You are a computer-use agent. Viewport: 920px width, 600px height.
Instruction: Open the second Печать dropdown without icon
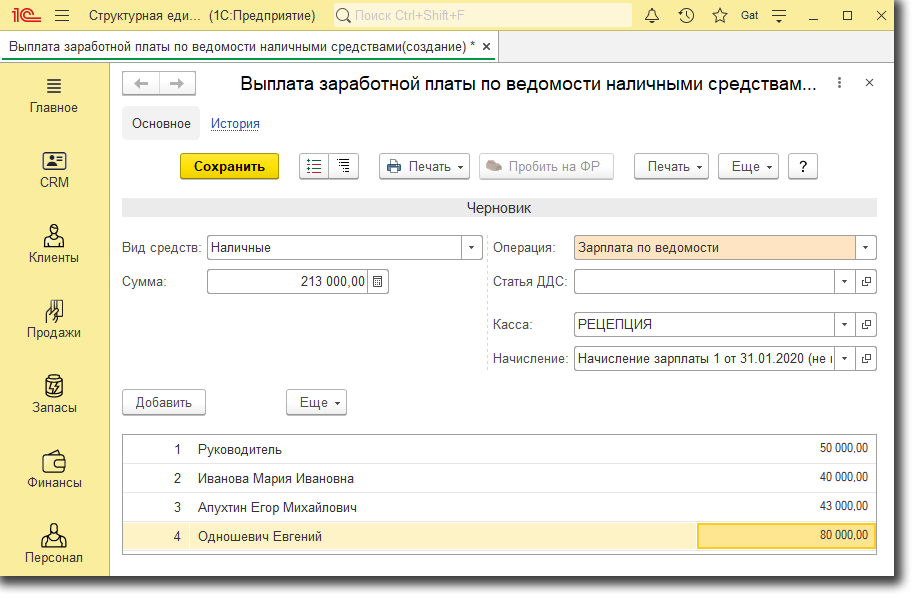pos(671,167)
